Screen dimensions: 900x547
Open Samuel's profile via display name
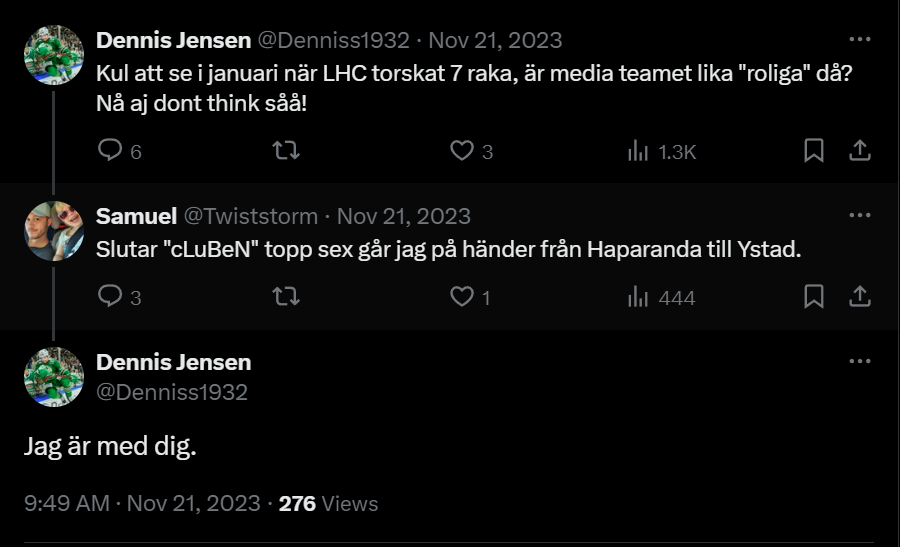pyautogui.click(x=136, y=216)
